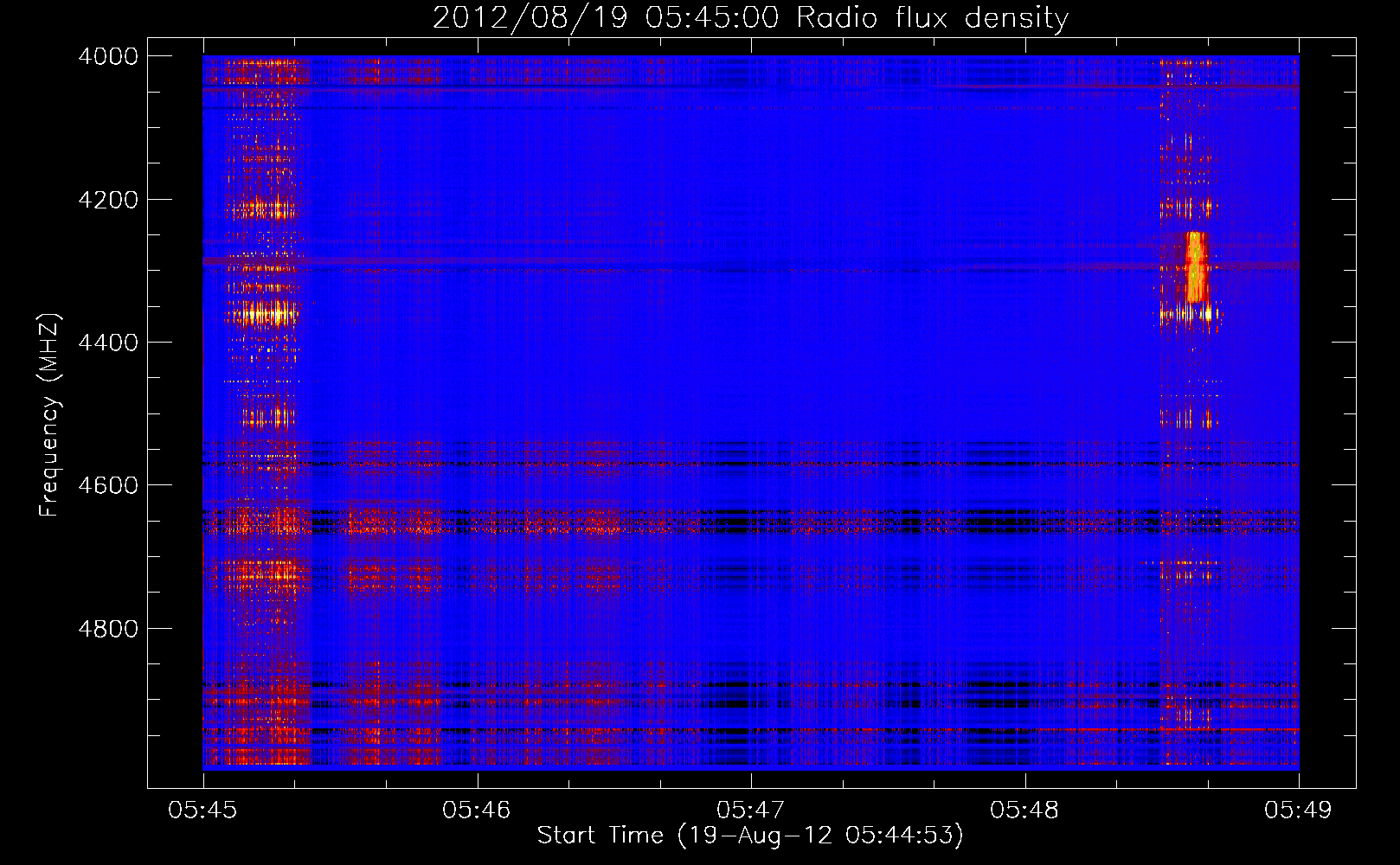Click the 05:48 time tick label
This screenshot has width=1400, height=865.
point(1024,810)
